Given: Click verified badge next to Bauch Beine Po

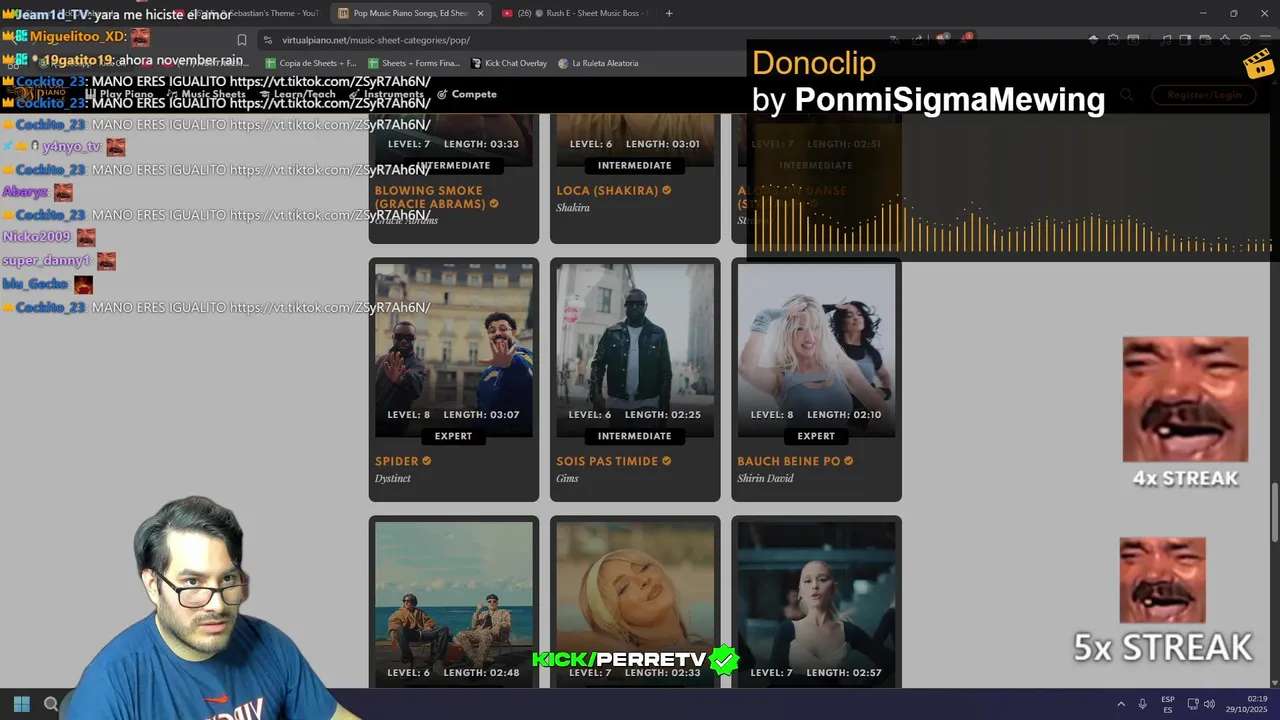Looking at the screenshot, I should 849,461.
